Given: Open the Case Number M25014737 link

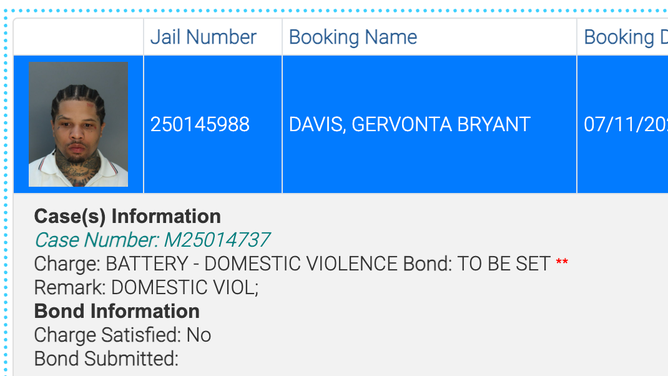Looking at the screenshot, I should (x=152, y=240).
